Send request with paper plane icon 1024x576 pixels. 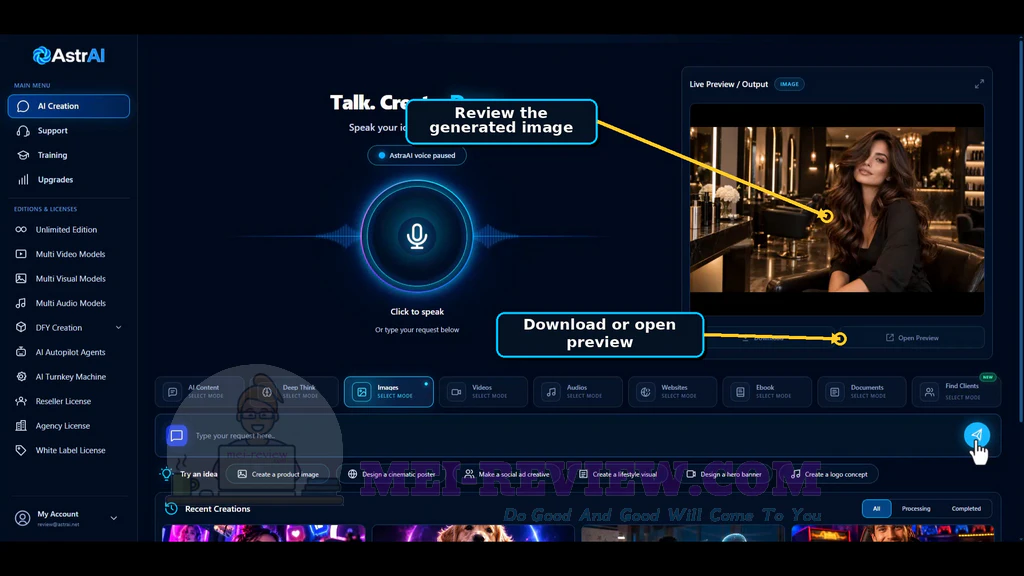point(976,435)
